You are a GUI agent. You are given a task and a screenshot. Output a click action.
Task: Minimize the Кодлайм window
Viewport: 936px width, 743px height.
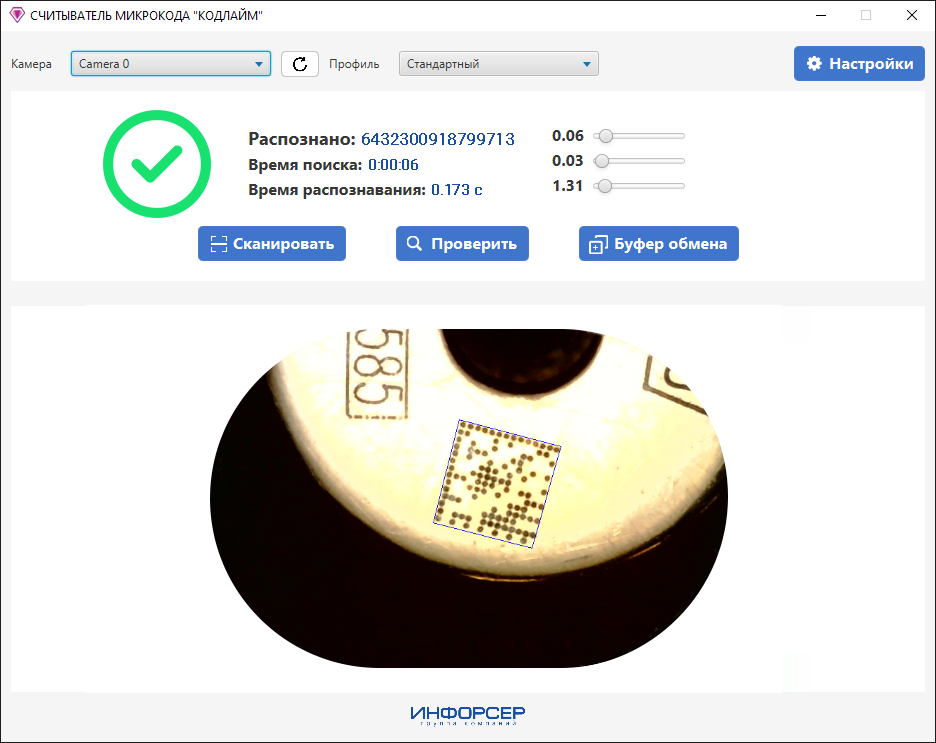click(x=821, y=16)
